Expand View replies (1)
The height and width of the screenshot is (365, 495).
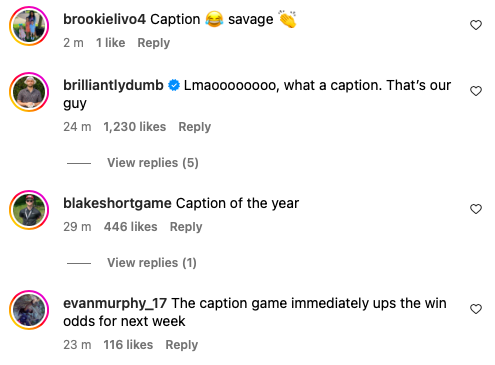point(152,263)
